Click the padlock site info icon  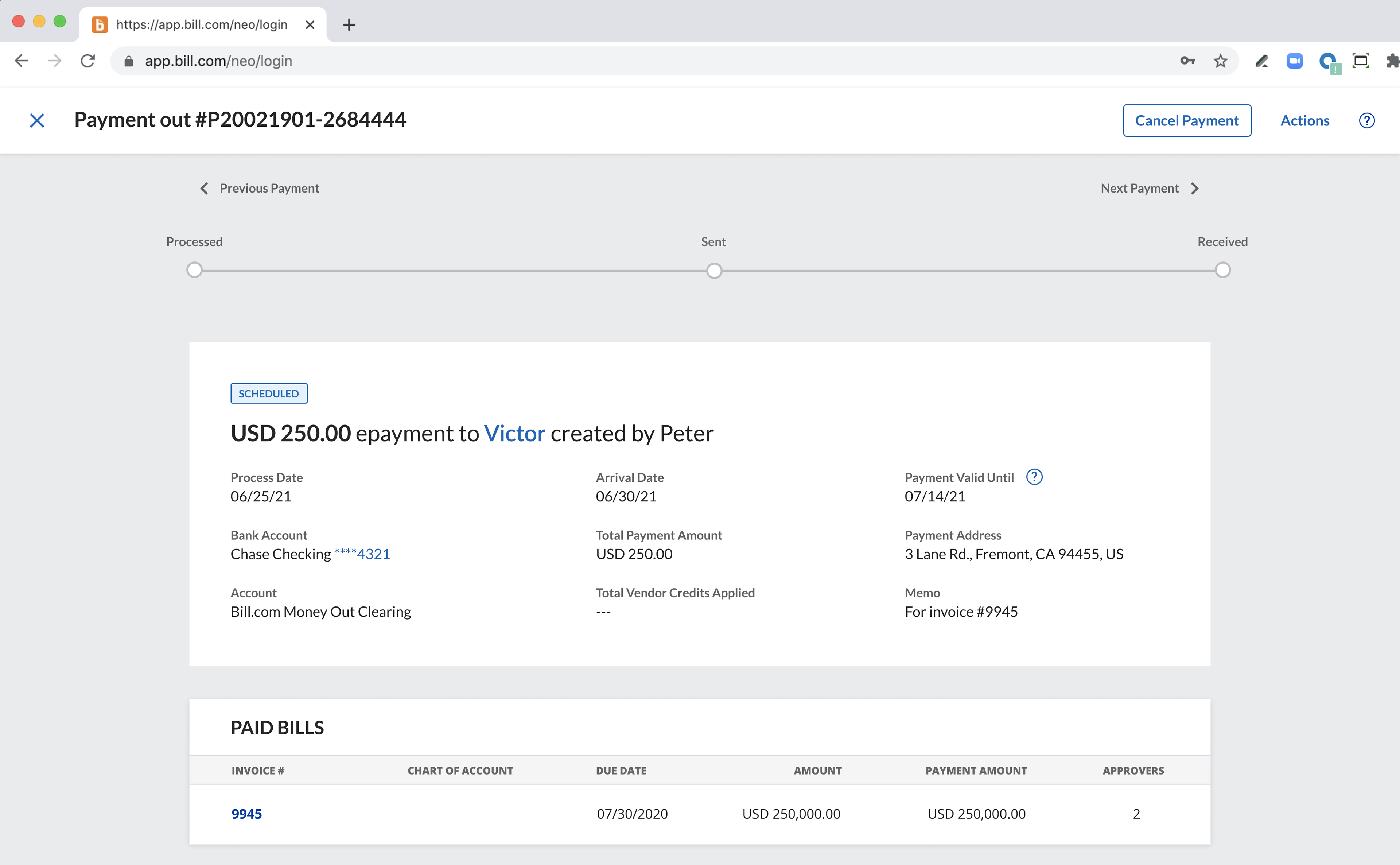pyautogui.click(x=129, y=61)
